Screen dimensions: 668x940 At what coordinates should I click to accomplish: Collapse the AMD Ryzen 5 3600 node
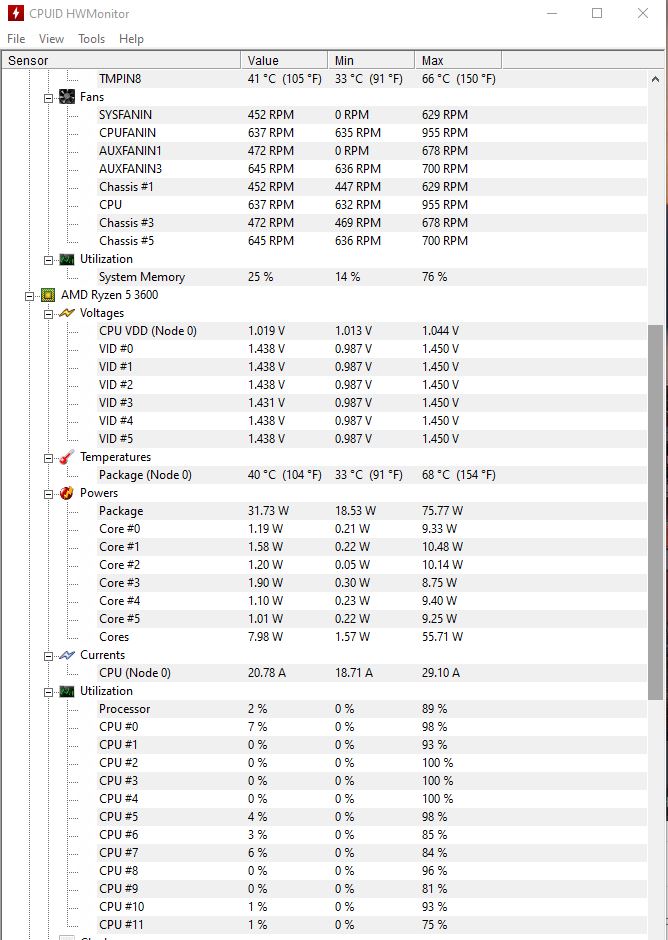(29, 296)
